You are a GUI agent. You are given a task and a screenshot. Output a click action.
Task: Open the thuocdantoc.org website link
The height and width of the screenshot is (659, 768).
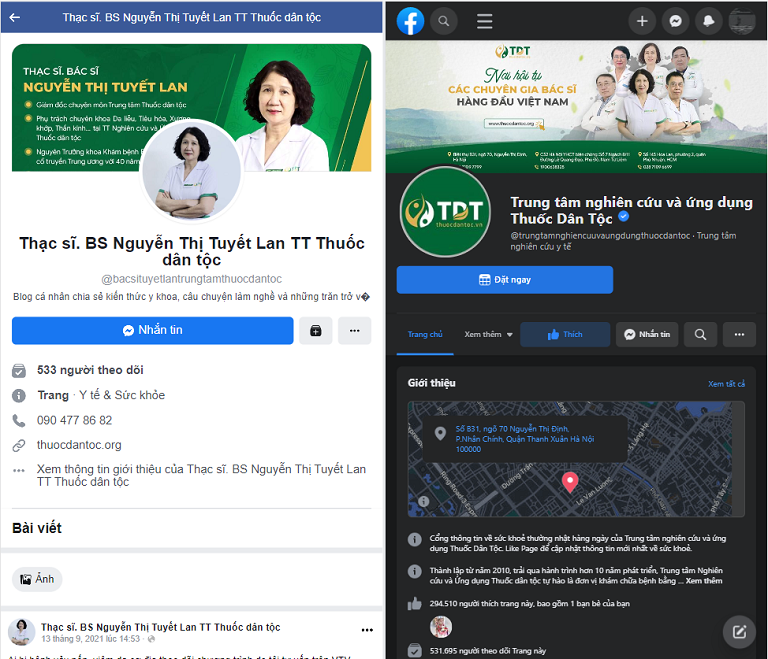click(x=79, y=445)
